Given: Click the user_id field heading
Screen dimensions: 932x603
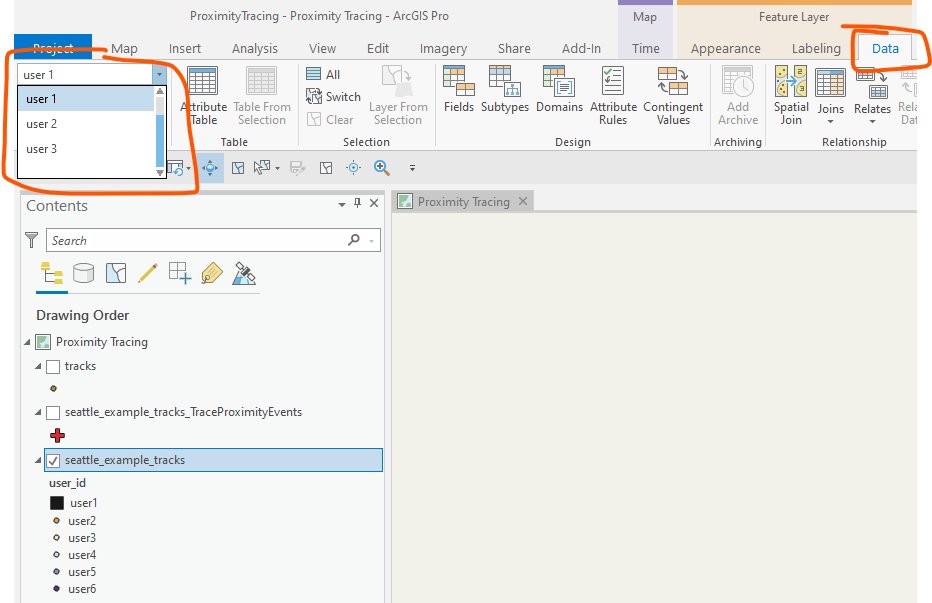Looking at the screenshot, I should 67,483.
